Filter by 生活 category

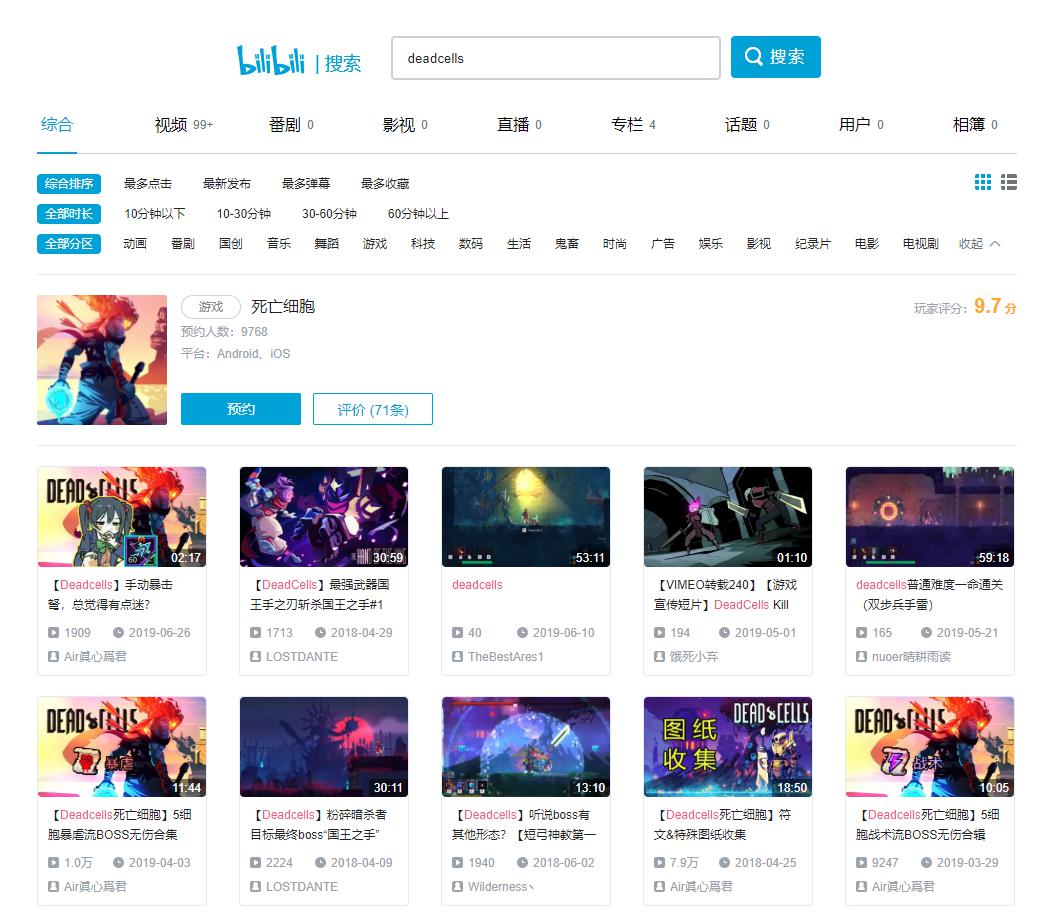point(519,244)
